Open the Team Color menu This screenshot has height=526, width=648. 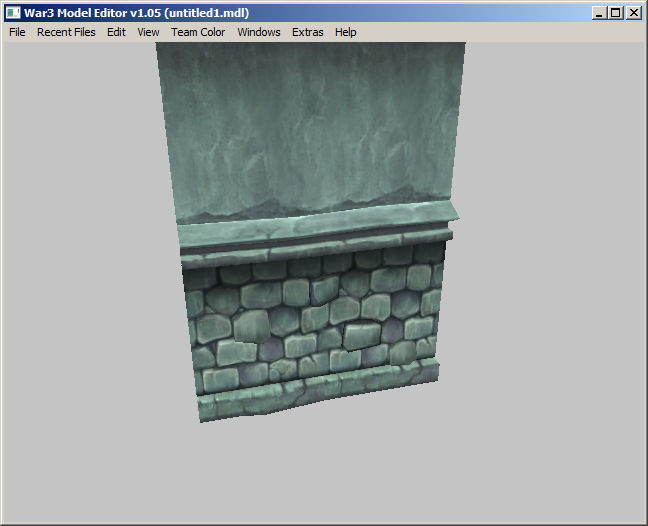(x=198, y=32)
